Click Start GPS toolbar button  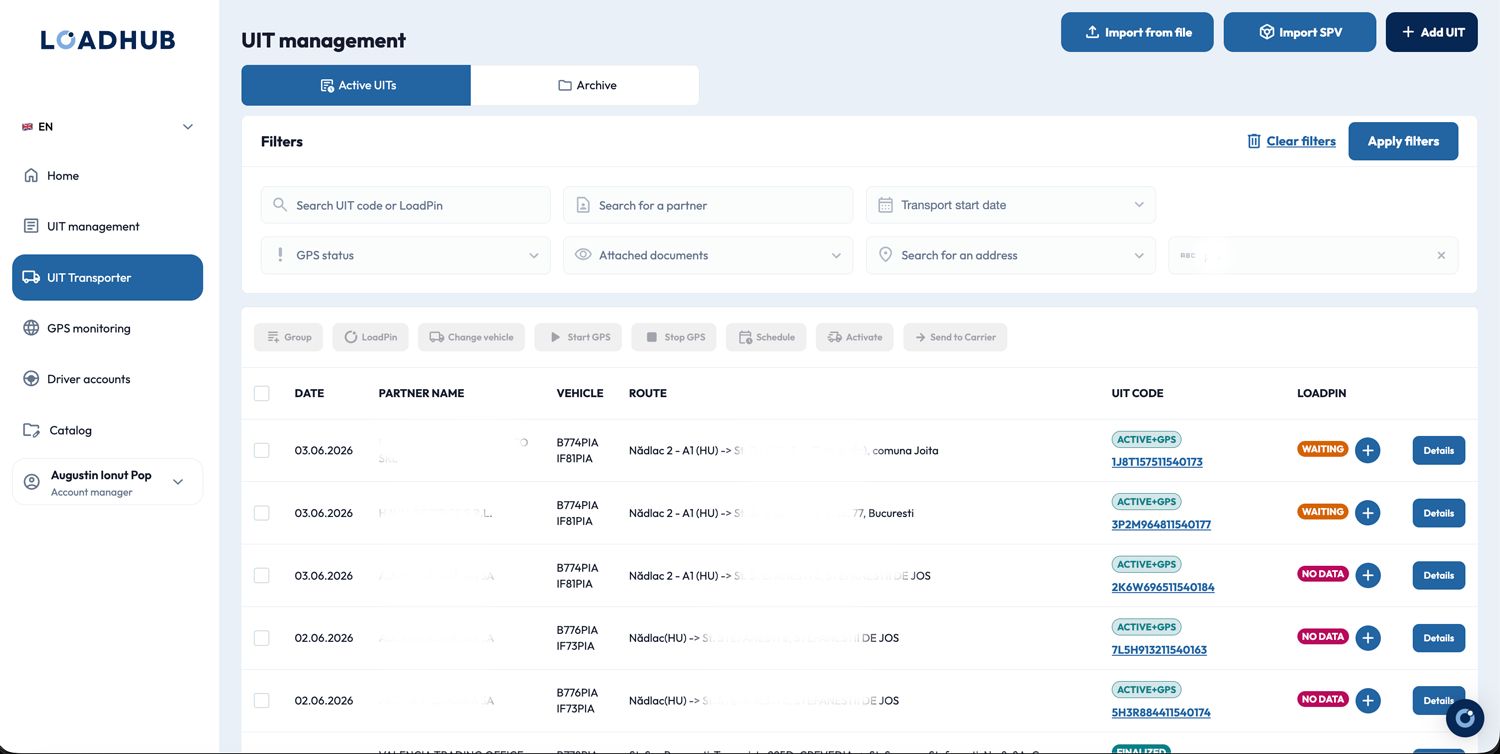point(578,337)
